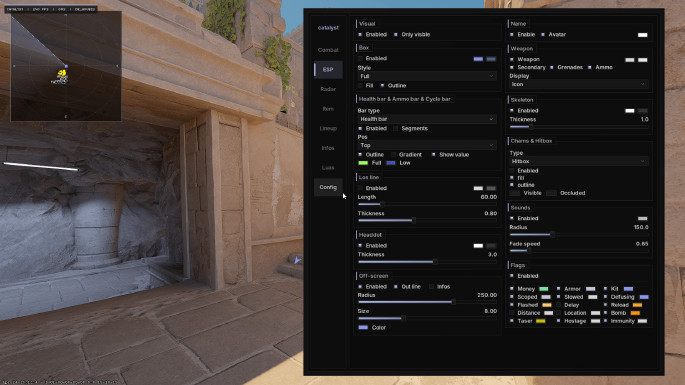685x385 pixels.
Task: Open the Off-screen Color swatch
Action: tap(363, 327)
